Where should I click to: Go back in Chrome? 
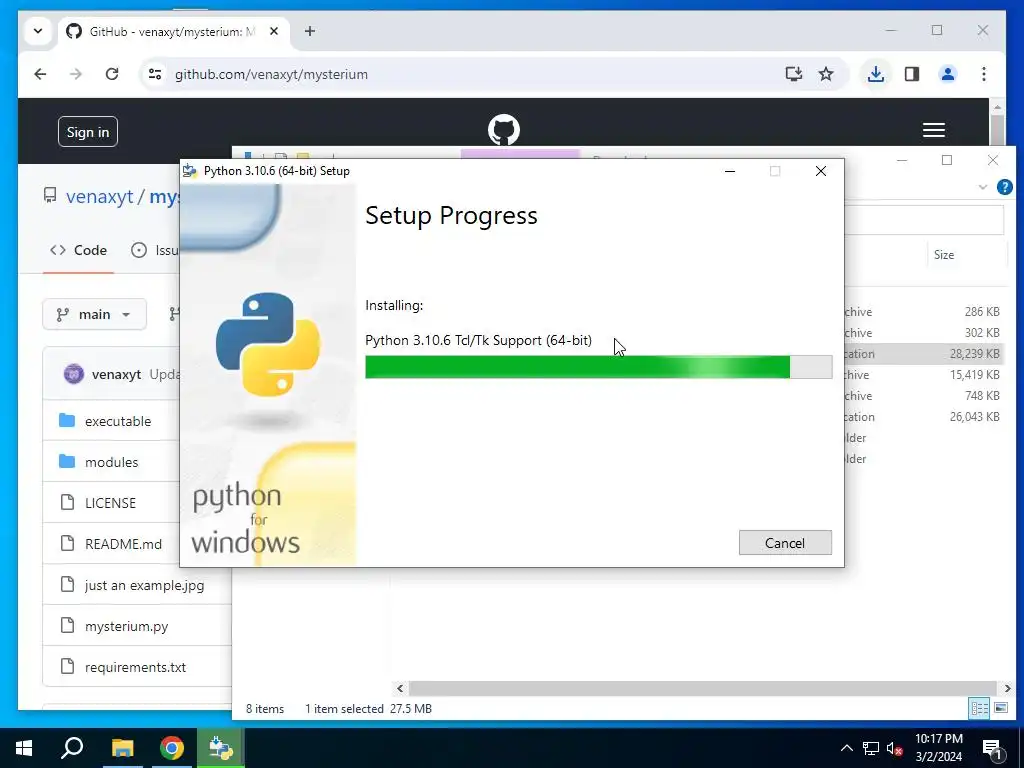[x=40, y=74]
